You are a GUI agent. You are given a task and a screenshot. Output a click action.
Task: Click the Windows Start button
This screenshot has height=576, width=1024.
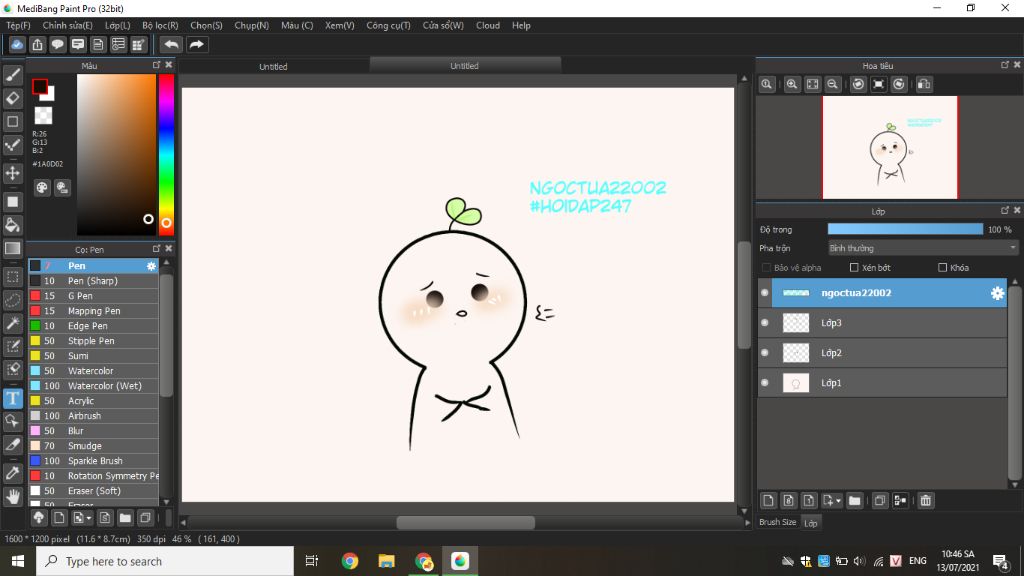(x=18, y=561)
